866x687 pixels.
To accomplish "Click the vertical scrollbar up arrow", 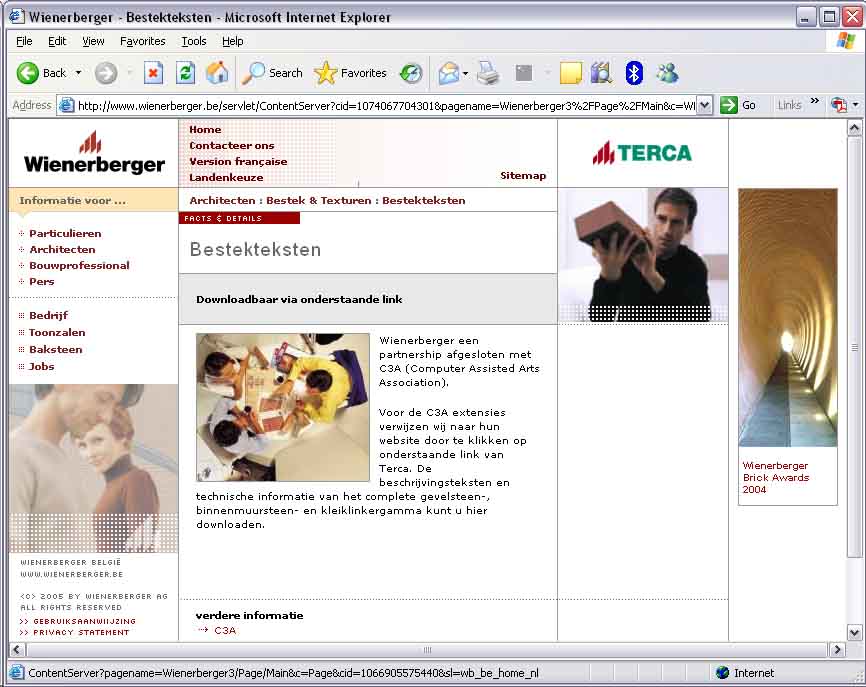I will (x=854, y=128).
